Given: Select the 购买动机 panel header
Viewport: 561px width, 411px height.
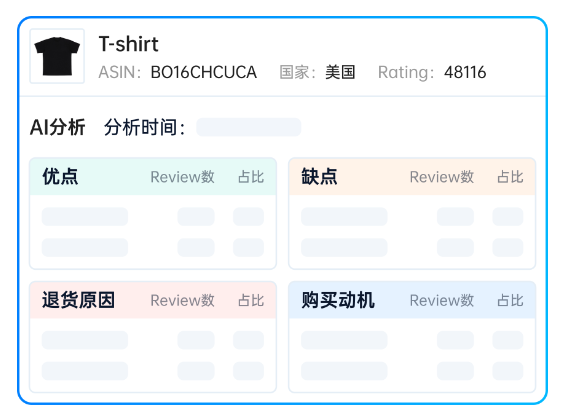Looking at the screenshot, I should click(412, 300).
